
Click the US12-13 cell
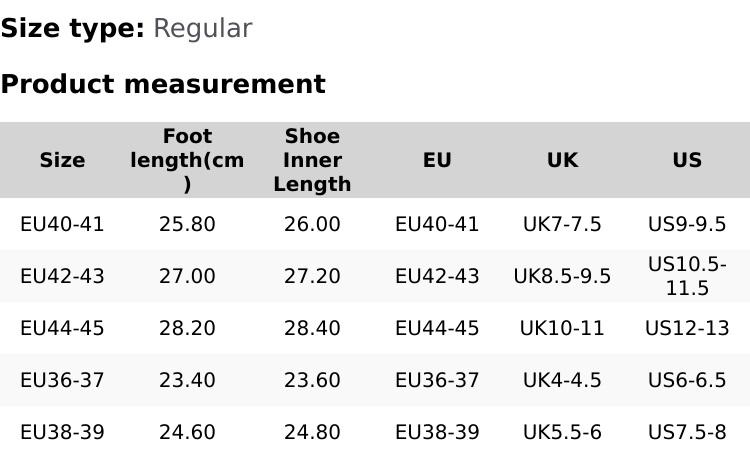pyautogui.click(x=687, y=328)
